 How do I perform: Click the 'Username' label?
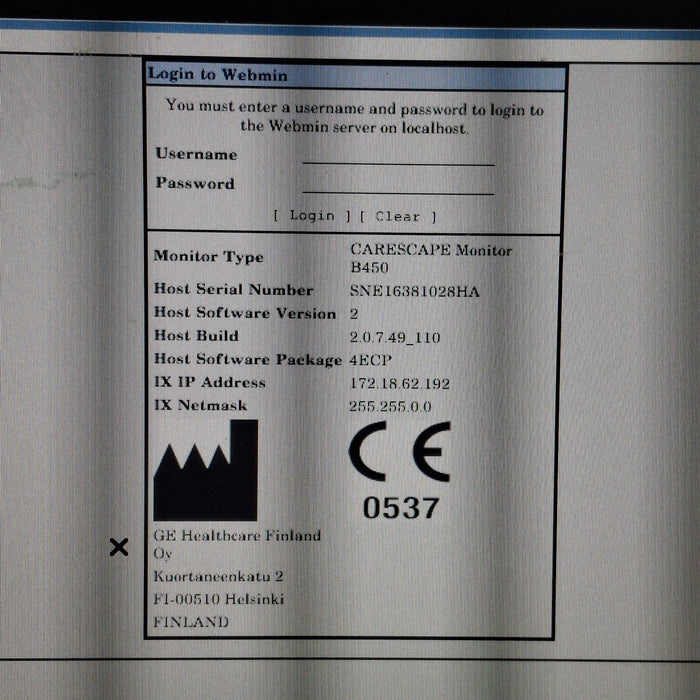[196, 154]
